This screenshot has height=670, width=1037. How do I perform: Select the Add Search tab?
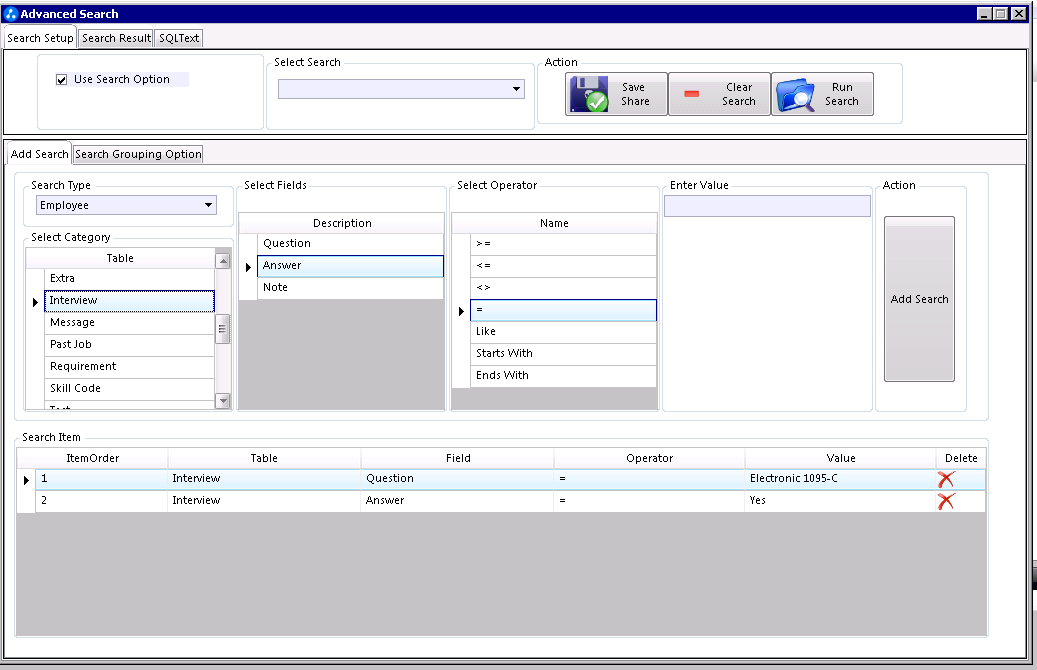point(40,154)
